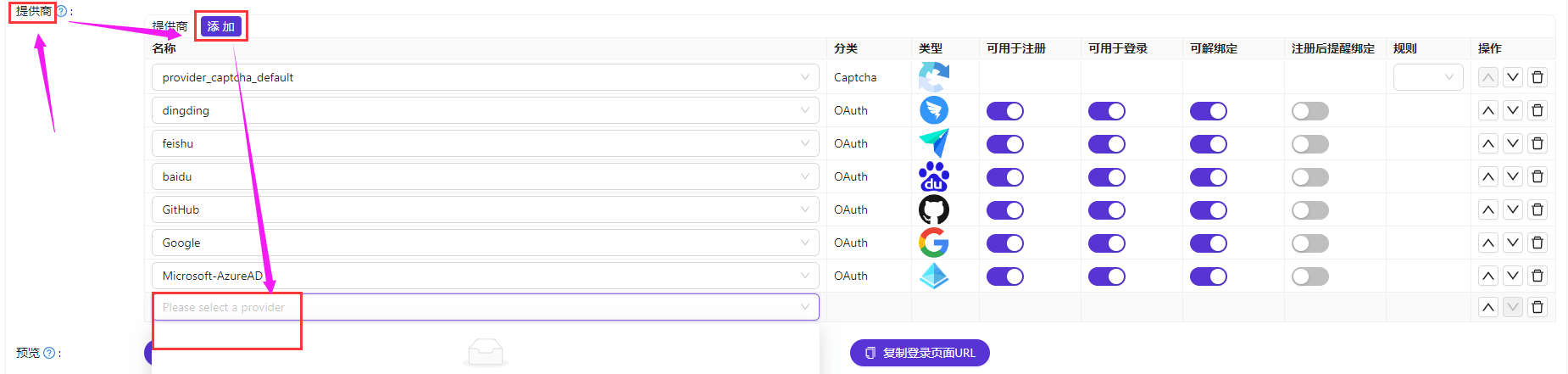Toggle 可用于注册 for Microsoft-AzureAD
The image size is (1568, 374).
click(x=1005, y=276)
